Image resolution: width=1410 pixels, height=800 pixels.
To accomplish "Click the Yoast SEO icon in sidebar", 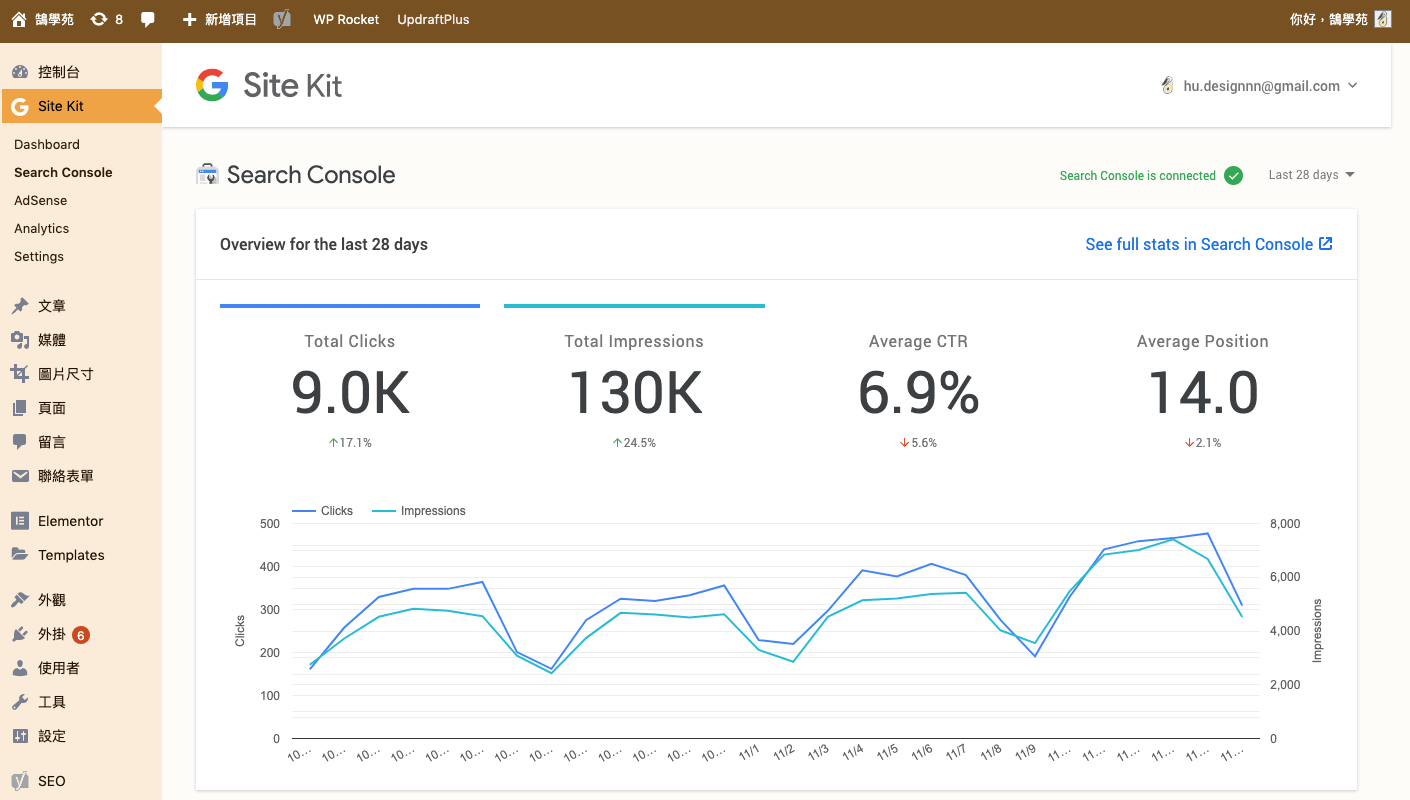I will [20, 781].
